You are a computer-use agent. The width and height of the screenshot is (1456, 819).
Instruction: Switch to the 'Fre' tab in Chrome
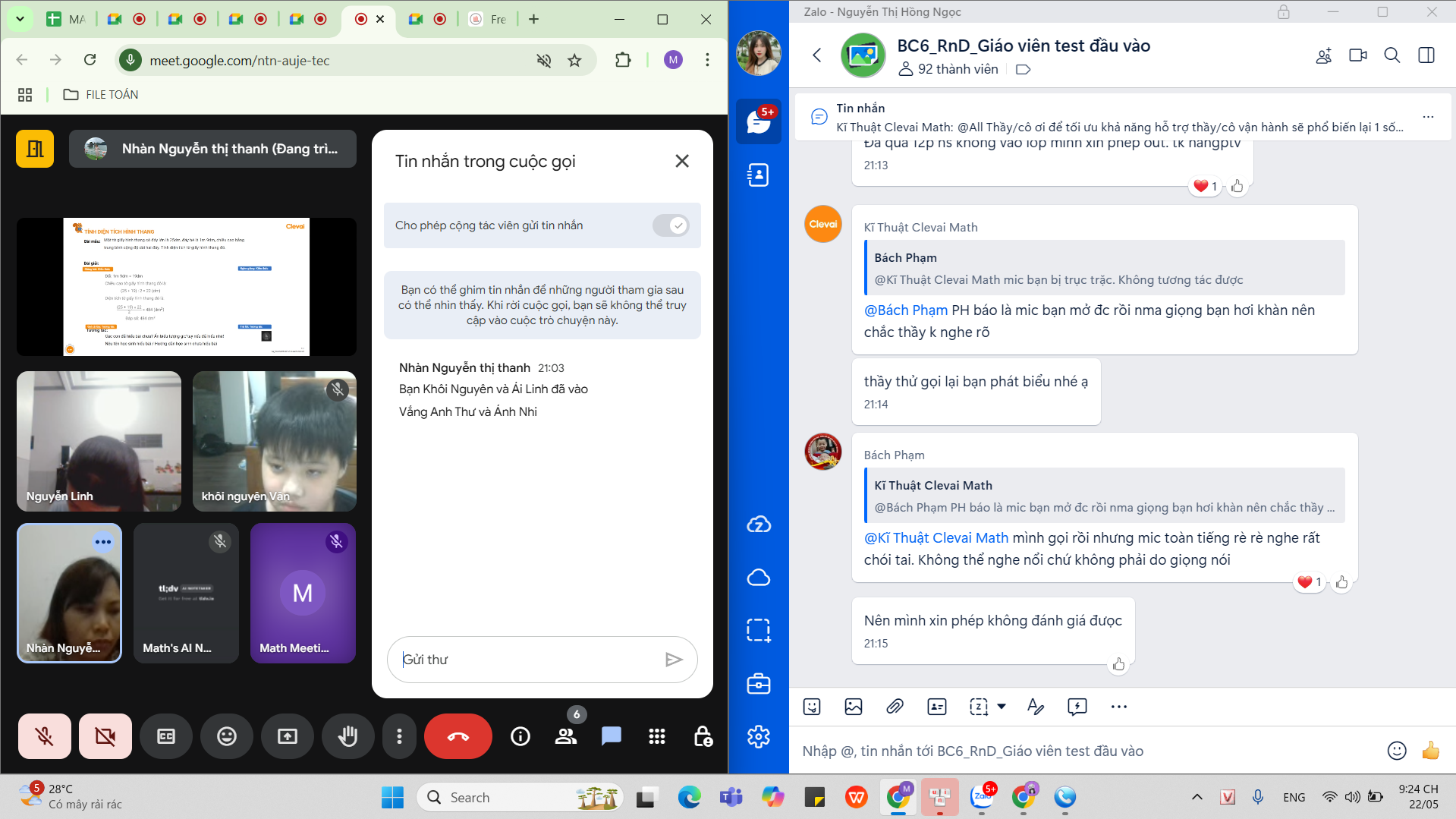point(489,19)
